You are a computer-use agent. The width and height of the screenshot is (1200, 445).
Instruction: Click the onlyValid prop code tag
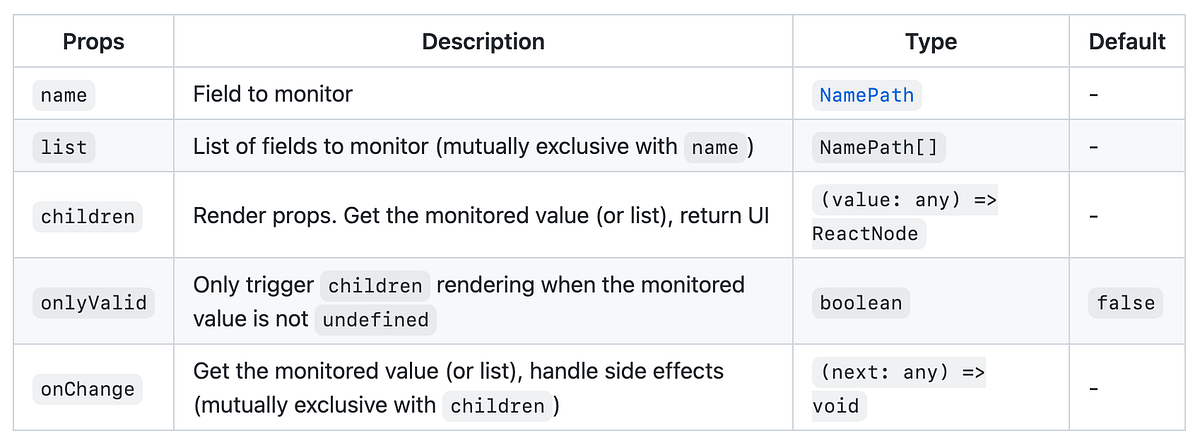tap(93, 303)
